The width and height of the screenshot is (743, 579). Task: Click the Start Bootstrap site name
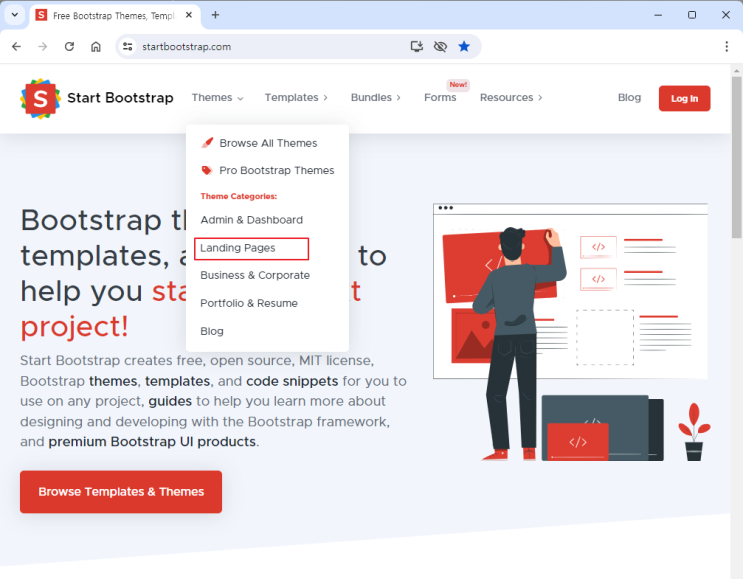point(120,98)
